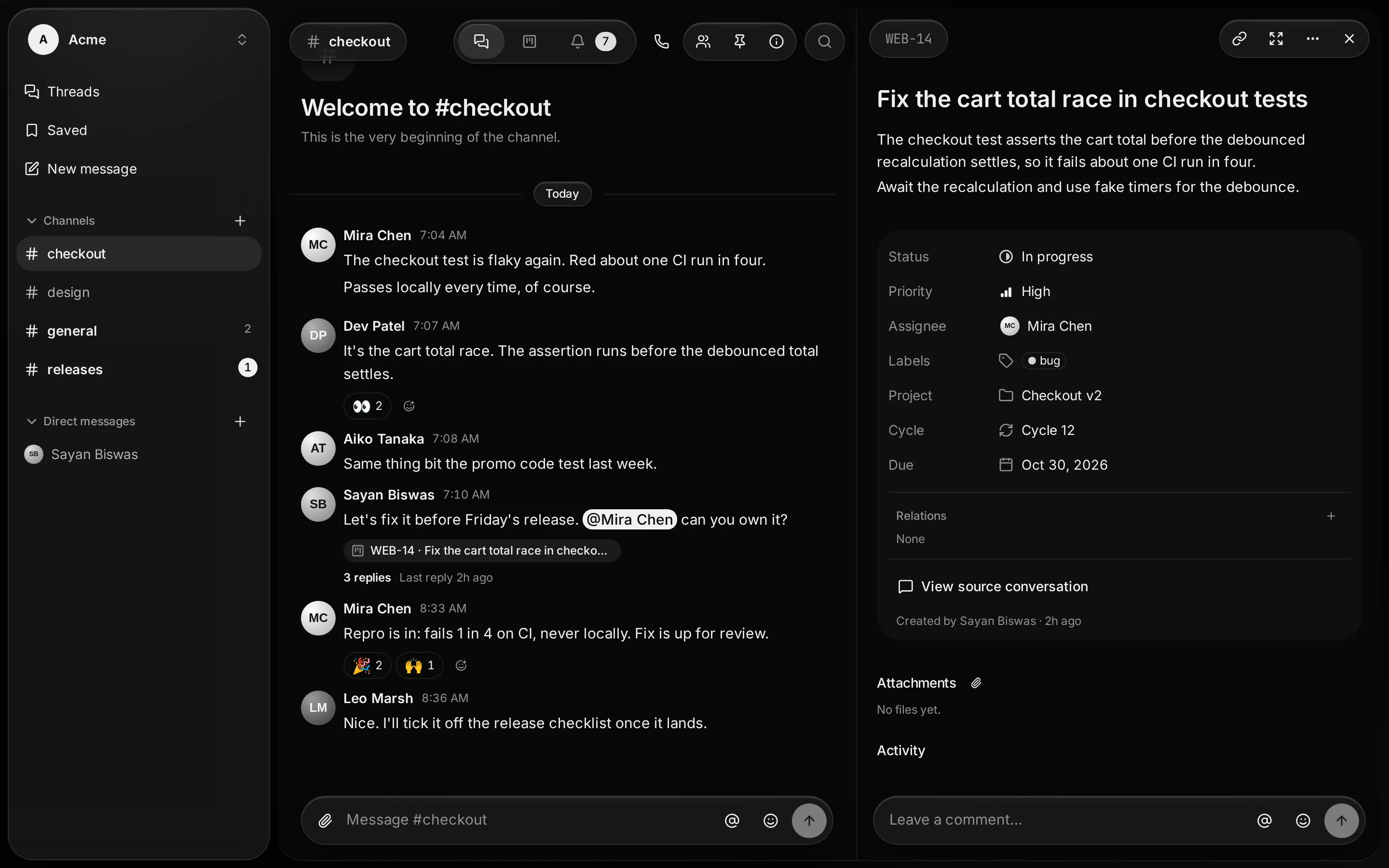Open the WEB-14 issue chip in Sayan's message
This screenshot has height=868, width=1389.
click(x=481, y=551)
